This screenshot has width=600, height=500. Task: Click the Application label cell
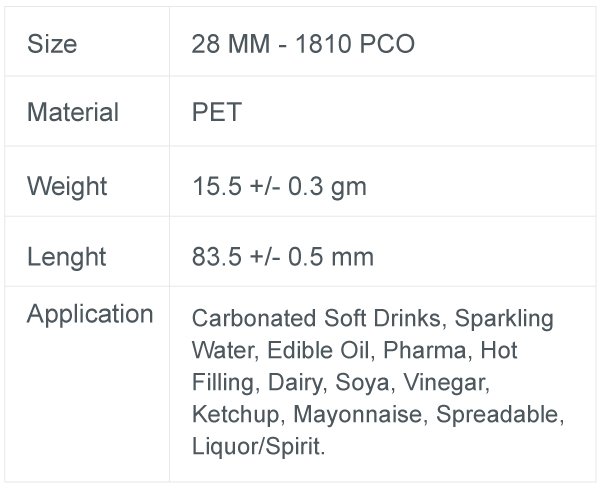[x=87, y=384]
